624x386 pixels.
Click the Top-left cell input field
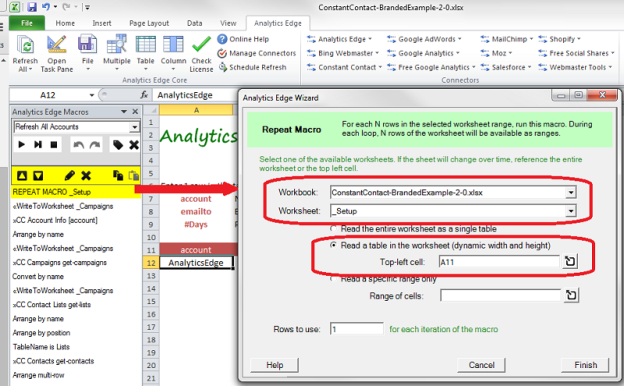click(x=499, y=262)
